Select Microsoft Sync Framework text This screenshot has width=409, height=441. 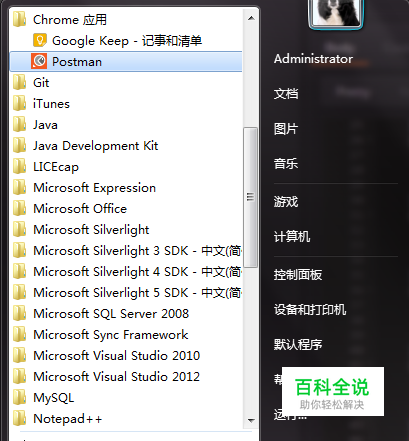111,335
